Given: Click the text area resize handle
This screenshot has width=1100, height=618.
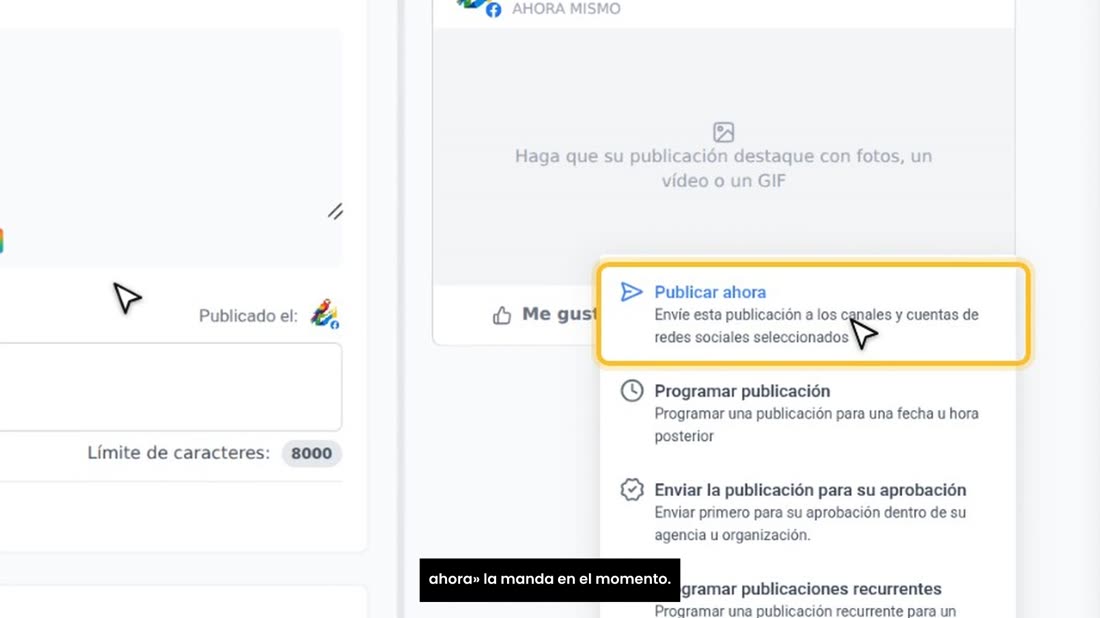Looking at the screenshot, I should 335,211.
